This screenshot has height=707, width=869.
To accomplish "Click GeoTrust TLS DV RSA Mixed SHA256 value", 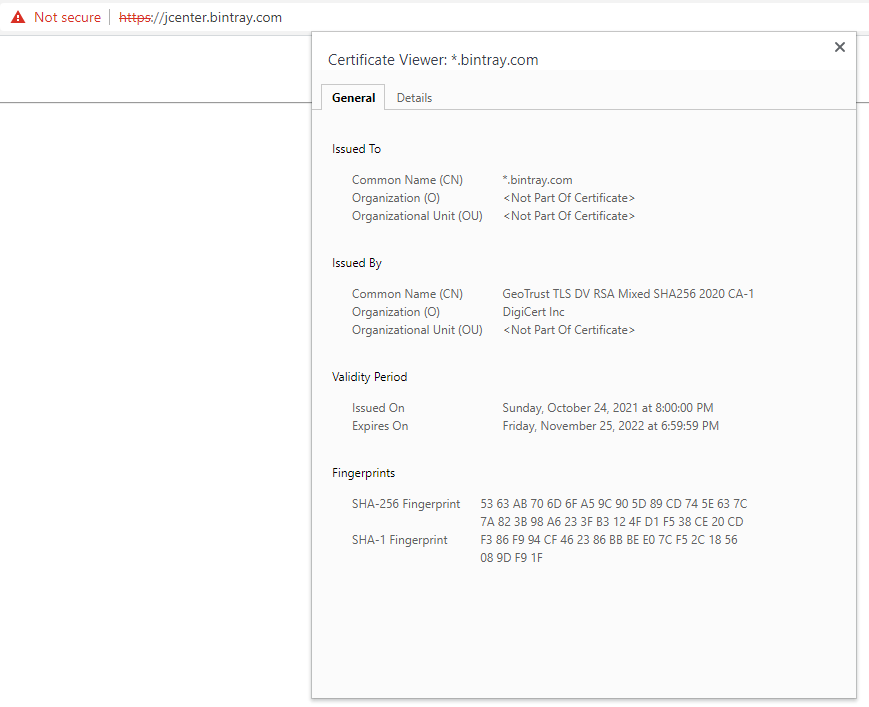I will 628,294.
